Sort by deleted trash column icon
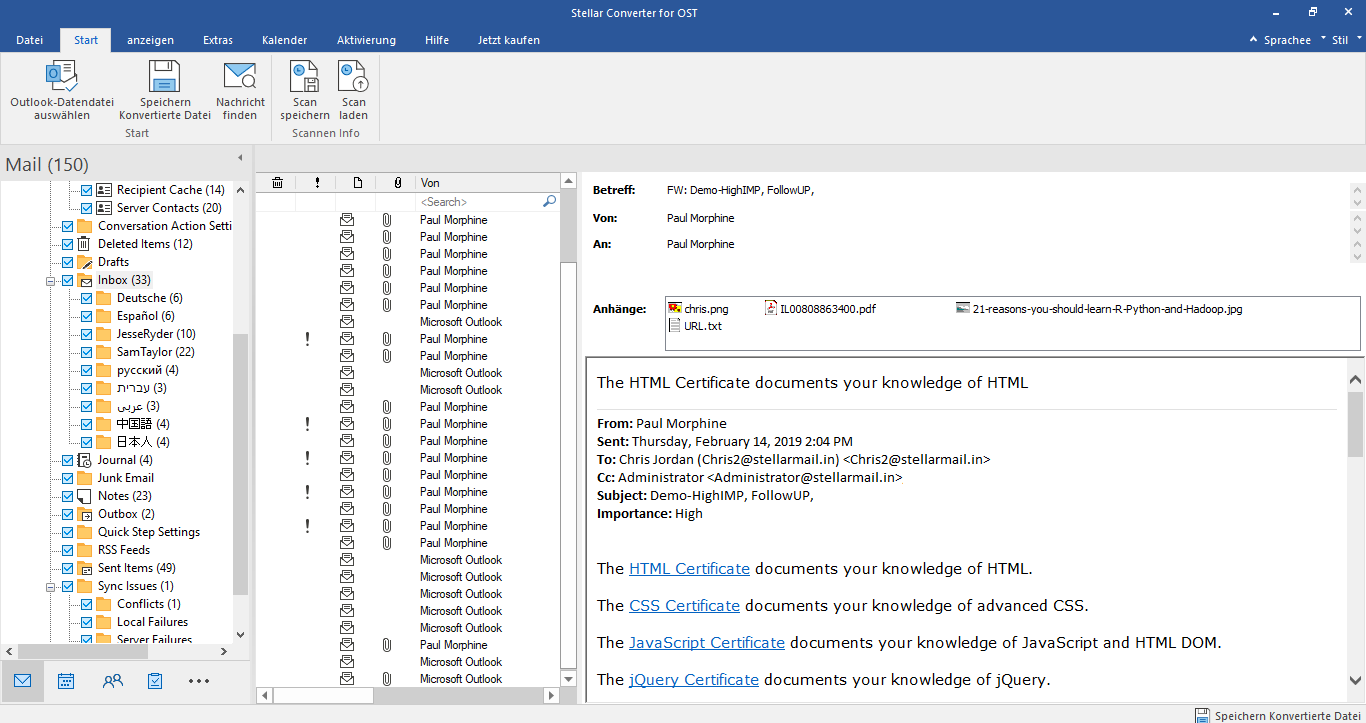The image size is (1366, 723). point(277,183)
